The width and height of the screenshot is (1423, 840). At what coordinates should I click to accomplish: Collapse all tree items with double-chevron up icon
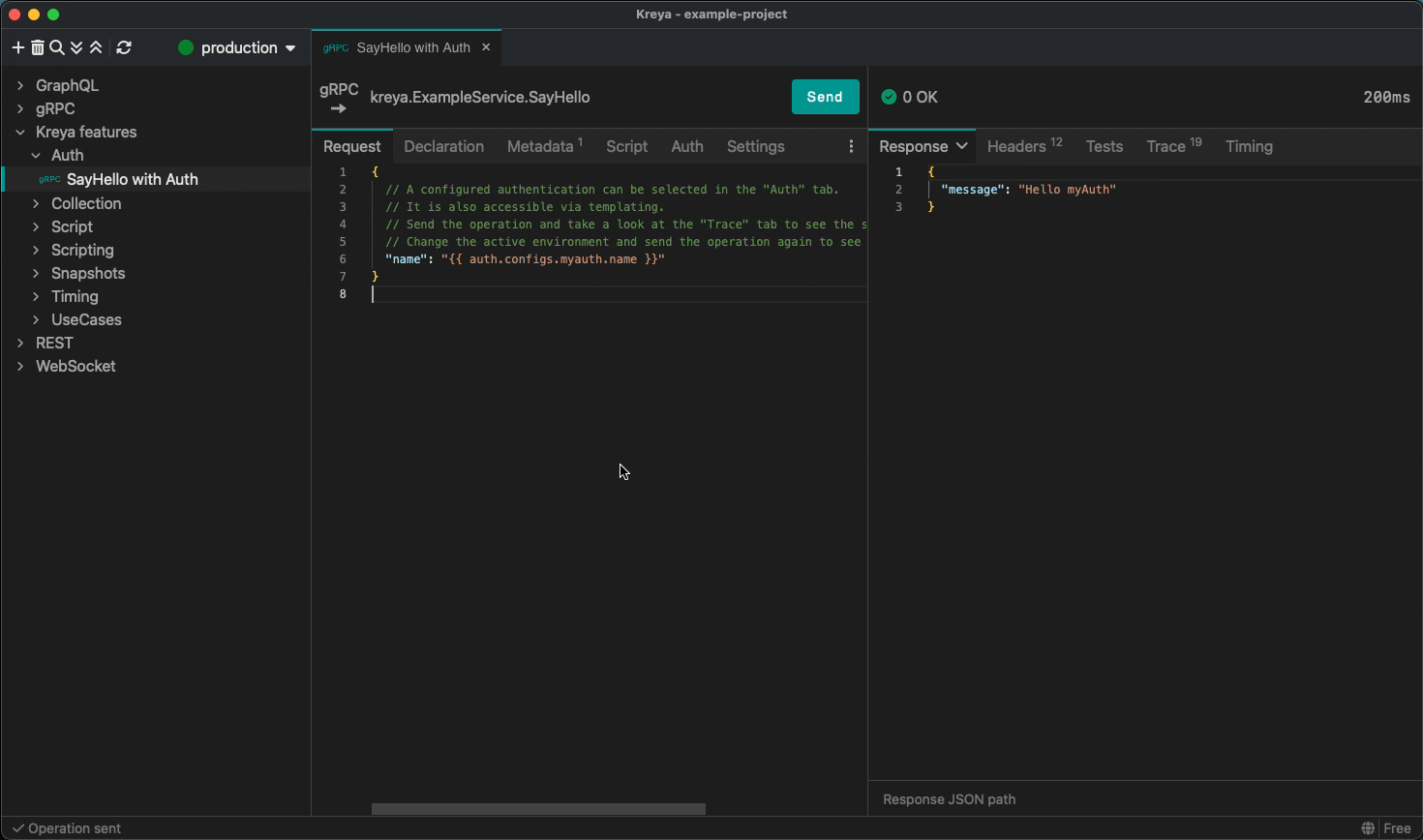[x=96, y=47]
